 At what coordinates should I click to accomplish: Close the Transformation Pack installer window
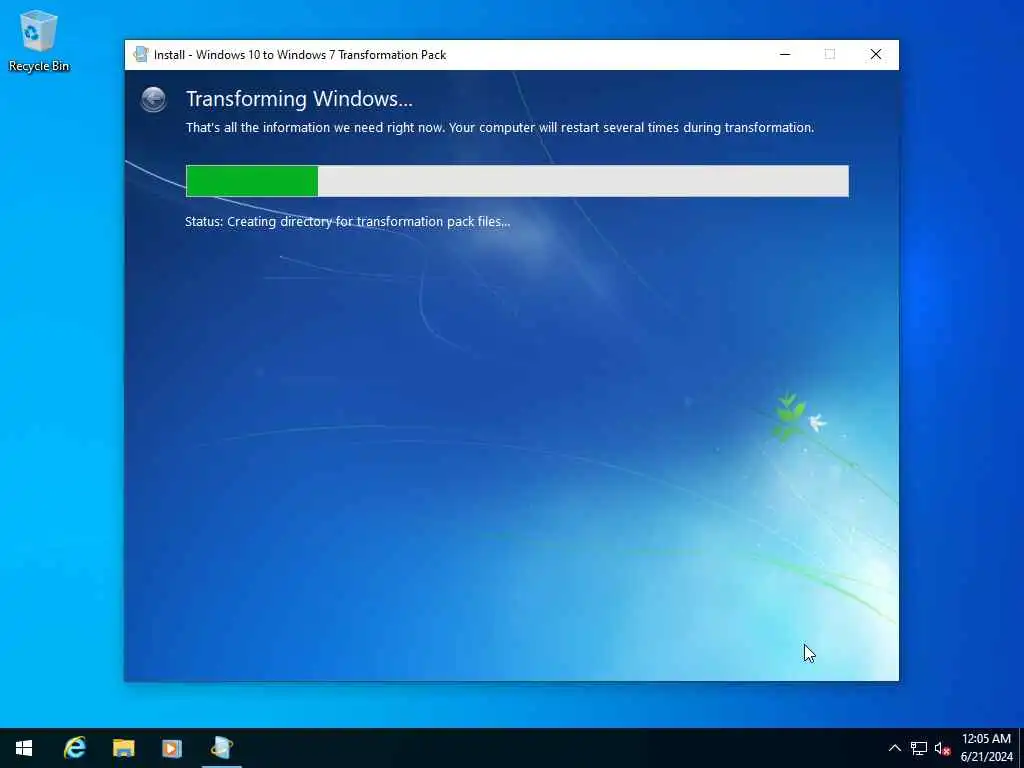[x=876, y=54]
